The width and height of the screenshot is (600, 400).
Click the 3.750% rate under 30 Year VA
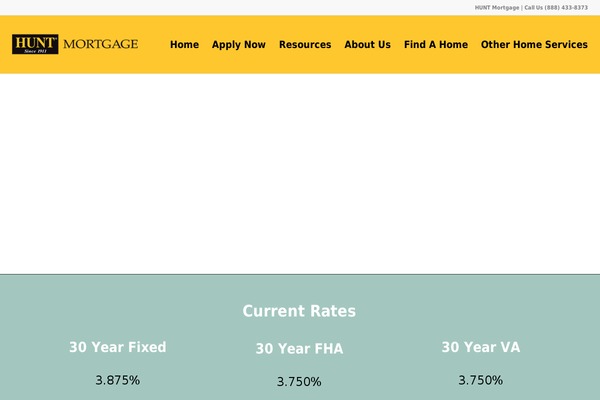pyautogui.click(x=481, y=381)
